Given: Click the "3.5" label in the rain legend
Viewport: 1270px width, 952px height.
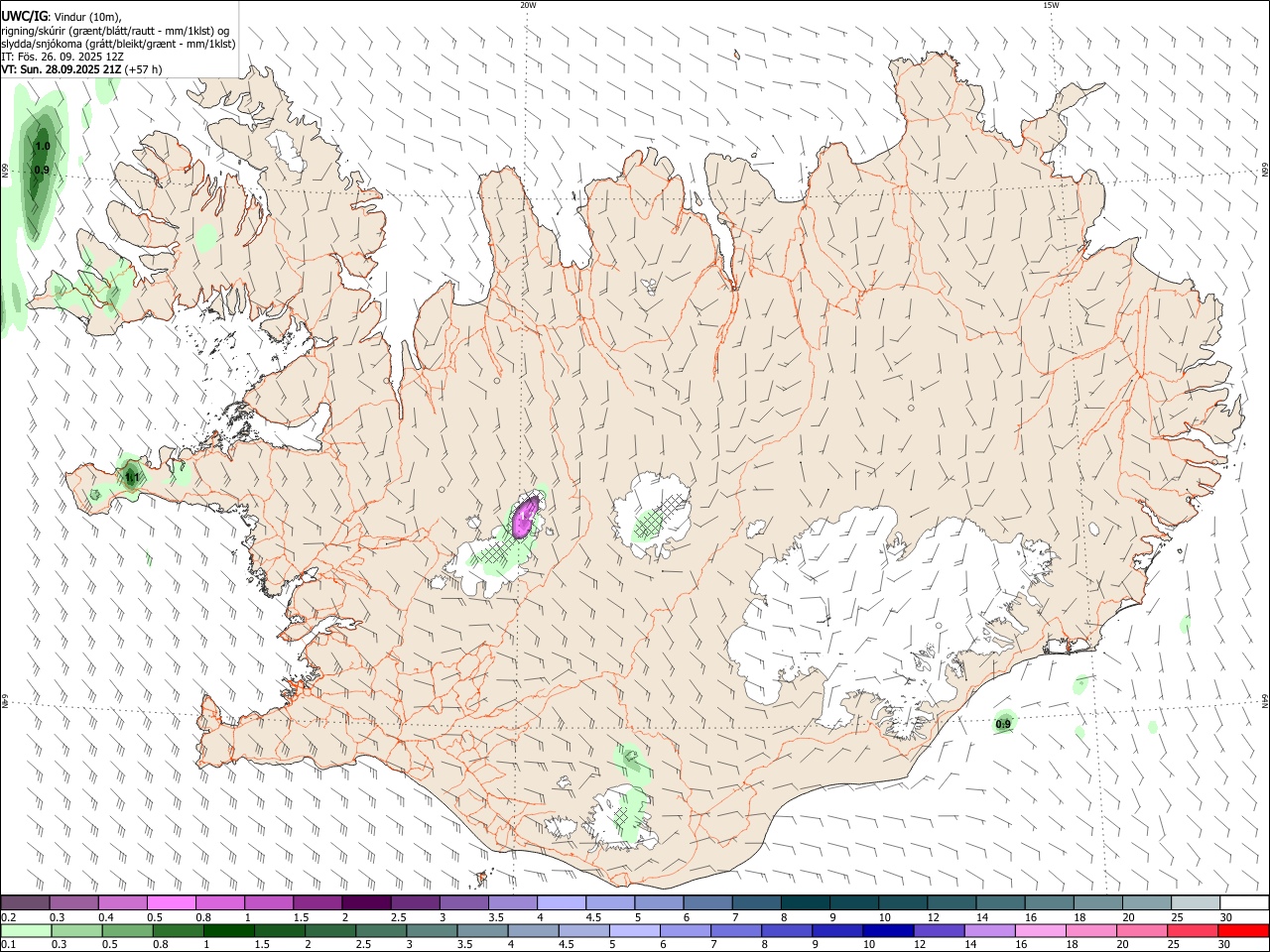Looking at the screenshot, I should 464,945.
